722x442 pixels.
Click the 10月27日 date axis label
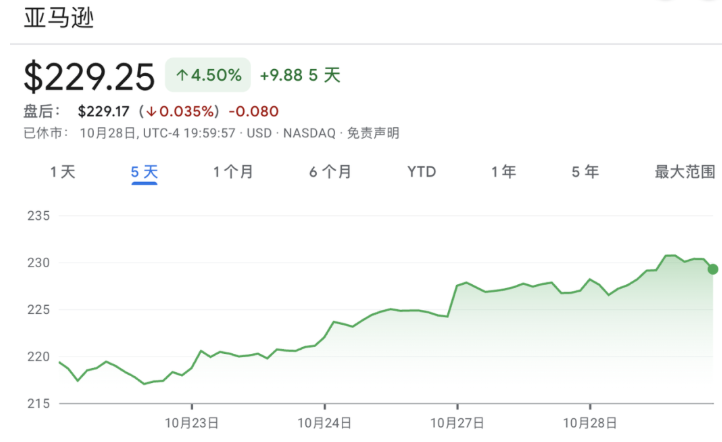pos(457,423)
